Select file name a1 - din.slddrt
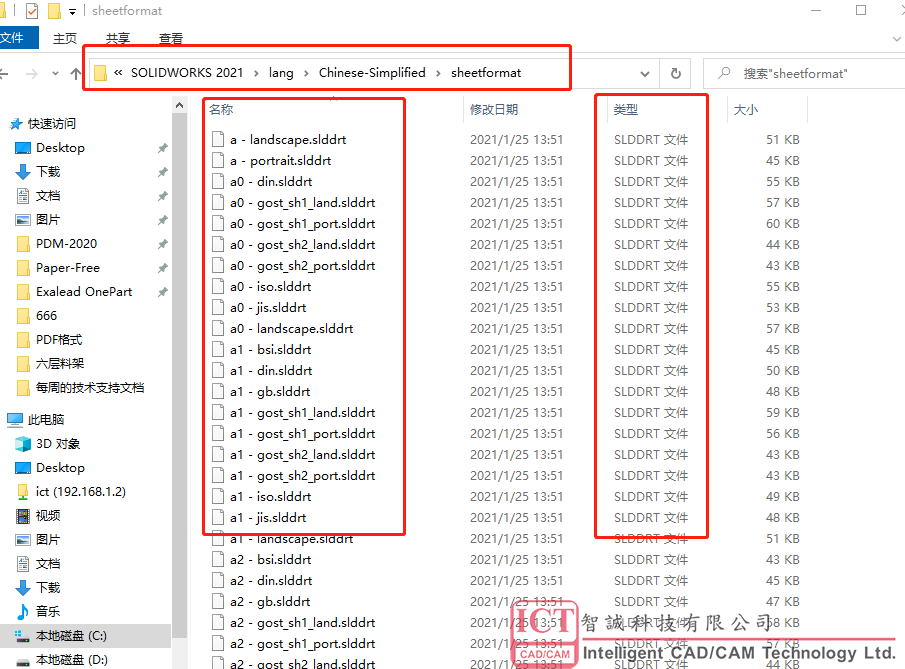The height and width of the screenshot is (669, 905). pyautogui.click(x=271, y=371)
